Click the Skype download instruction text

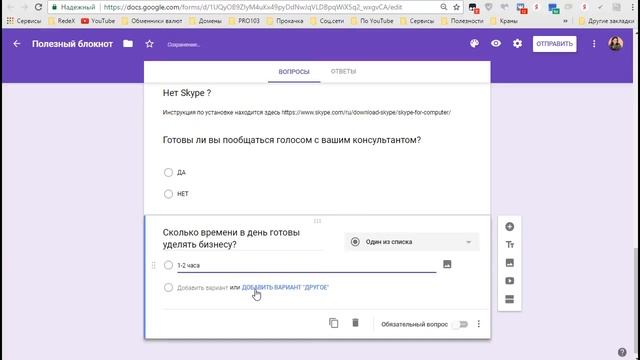(307, 112)
